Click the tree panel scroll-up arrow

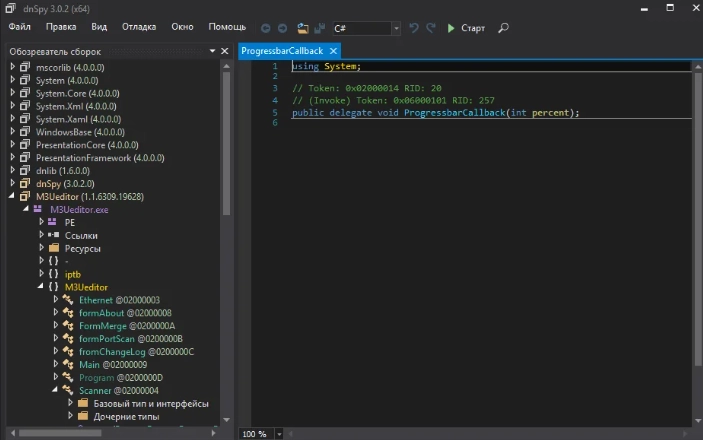(226, 66)
